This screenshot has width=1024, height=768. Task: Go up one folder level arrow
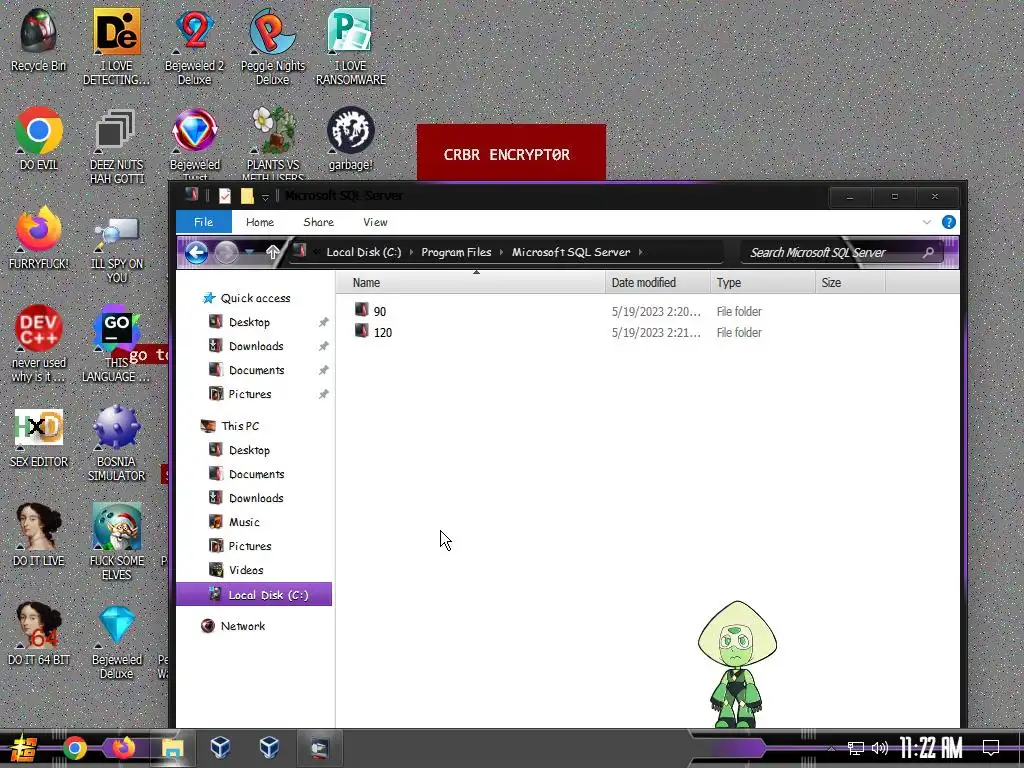click(x=272, y=252)
